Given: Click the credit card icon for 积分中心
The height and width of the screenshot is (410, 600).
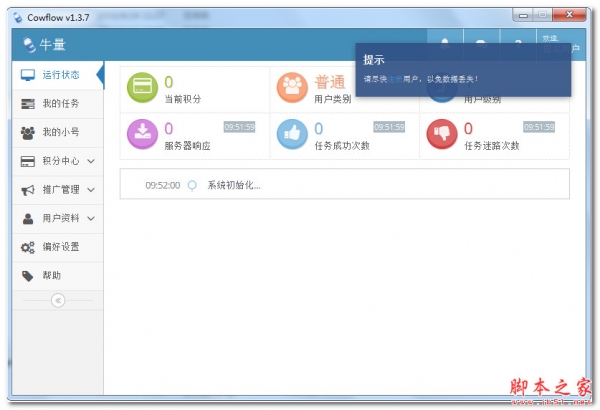Looking at the screenshot, I should 28,161.
